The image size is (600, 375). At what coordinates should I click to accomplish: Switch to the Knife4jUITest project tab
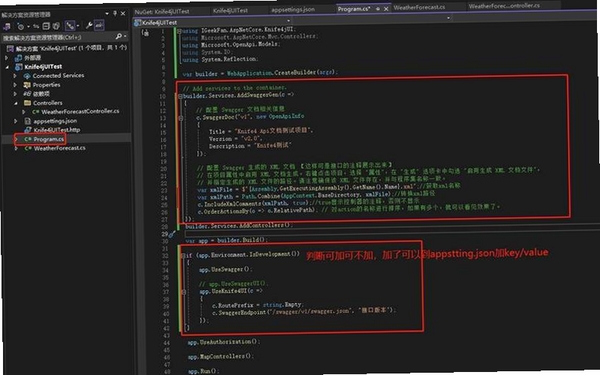click(230, 11)
